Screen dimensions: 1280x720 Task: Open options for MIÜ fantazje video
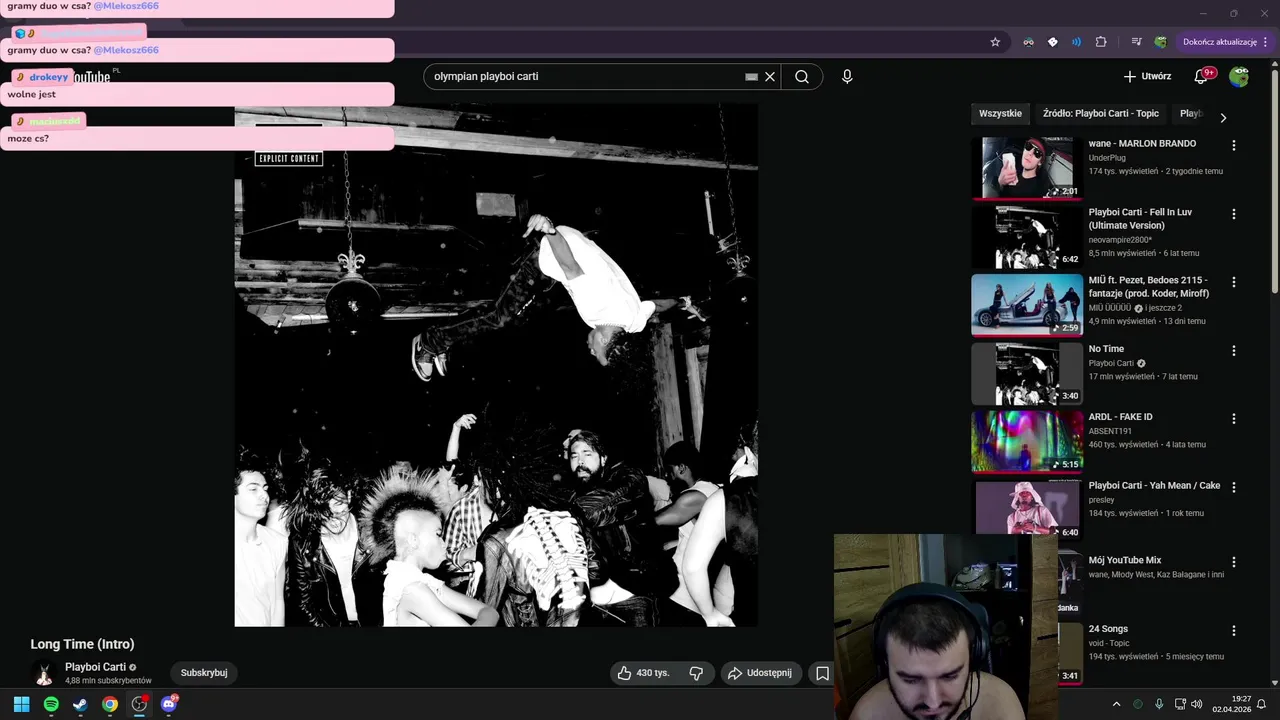point(1233,282)
